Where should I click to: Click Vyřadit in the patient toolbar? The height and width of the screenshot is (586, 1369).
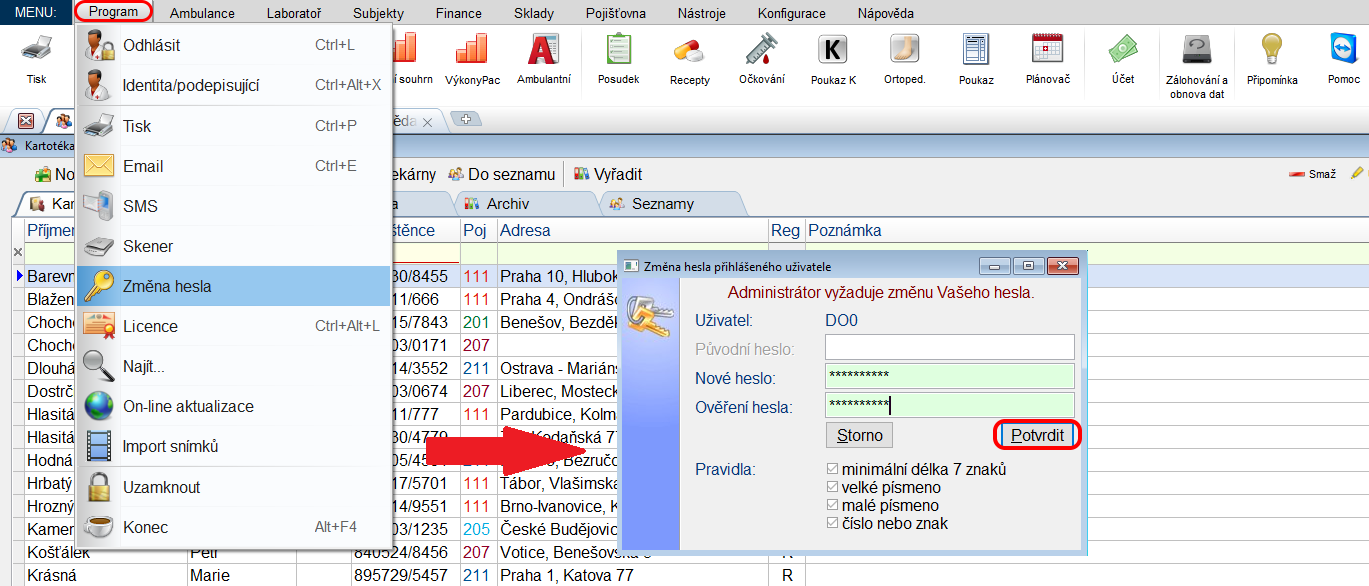click(614, 173)
